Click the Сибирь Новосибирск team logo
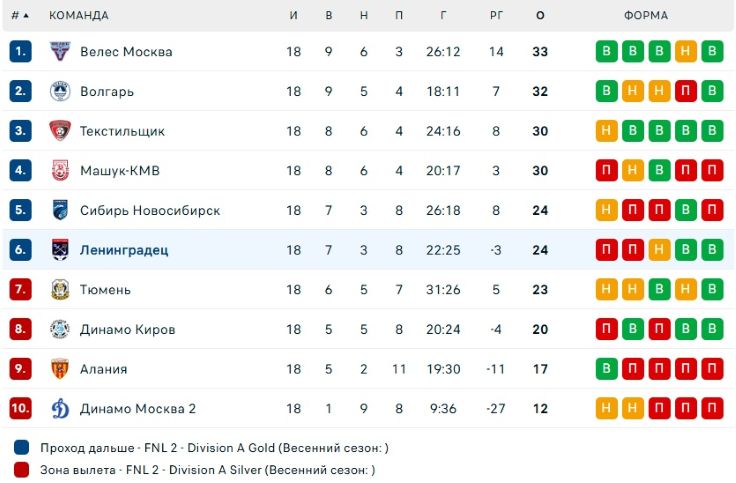The image size is (736, 483). click(x=60, y=210)
